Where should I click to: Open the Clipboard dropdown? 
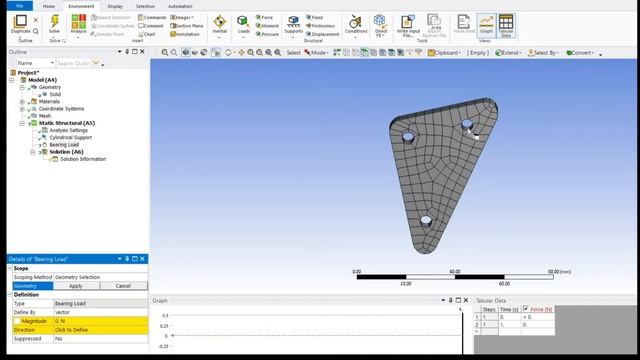pyautogui.click(x=444, y=53)
